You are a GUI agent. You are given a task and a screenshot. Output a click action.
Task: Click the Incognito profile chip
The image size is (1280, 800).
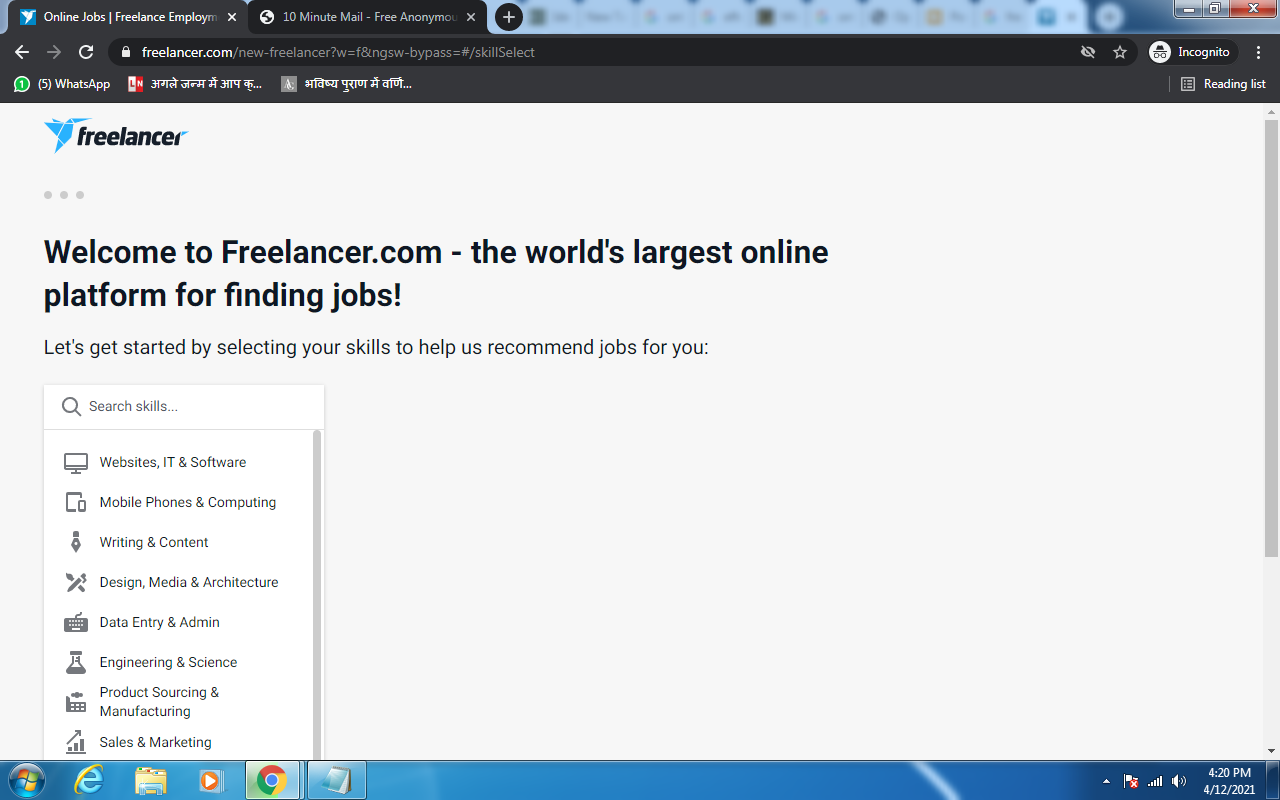(1193, 52)
